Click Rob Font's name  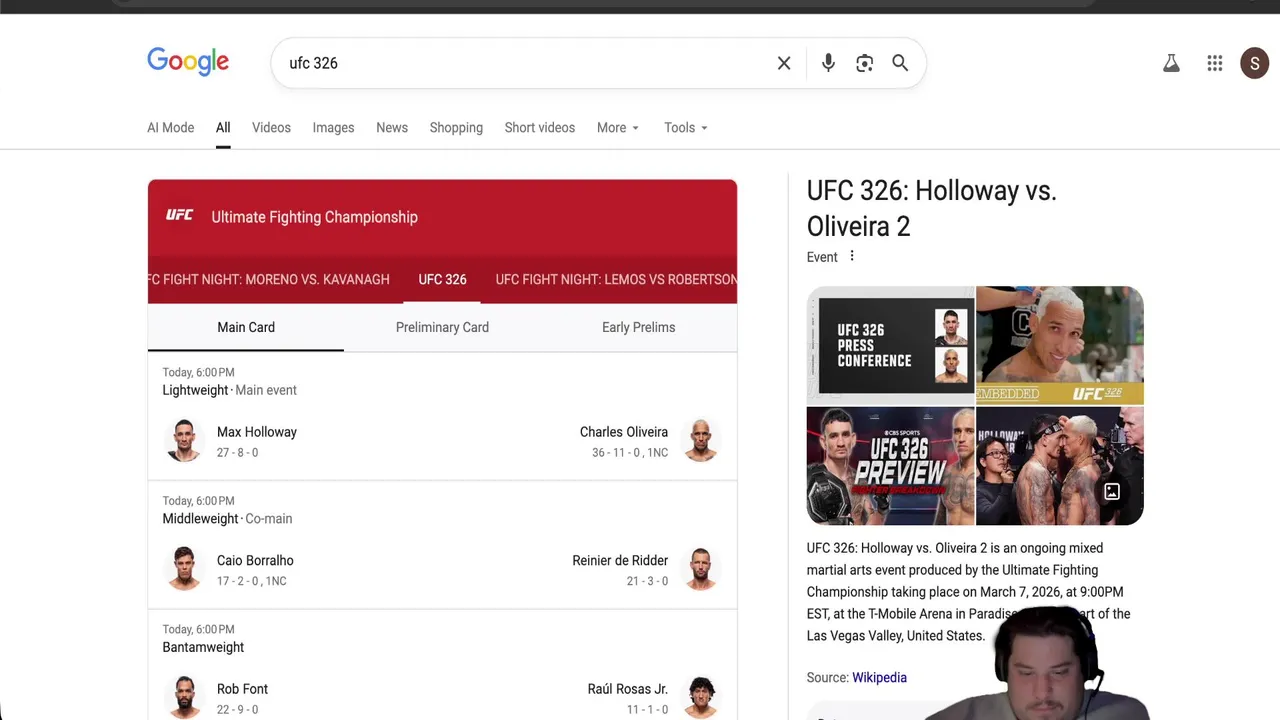click(x=242, y=689)
